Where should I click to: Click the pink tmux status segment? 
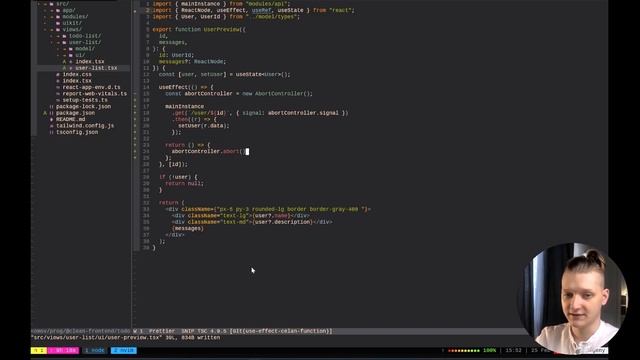coord(63,350)
